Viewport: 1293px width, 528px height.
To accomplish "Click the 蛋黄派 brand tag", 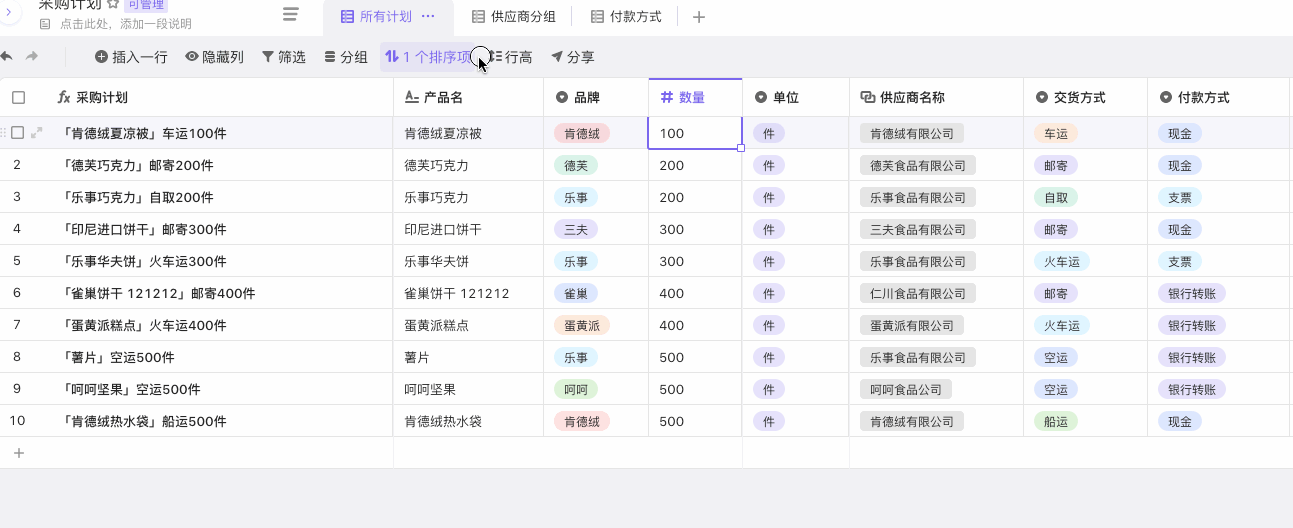I will [x=582, y=325].
